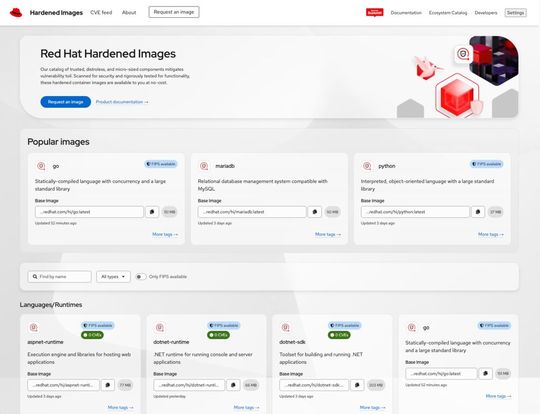
Task: Click the search magnifier icon
Action: point(35,277)
